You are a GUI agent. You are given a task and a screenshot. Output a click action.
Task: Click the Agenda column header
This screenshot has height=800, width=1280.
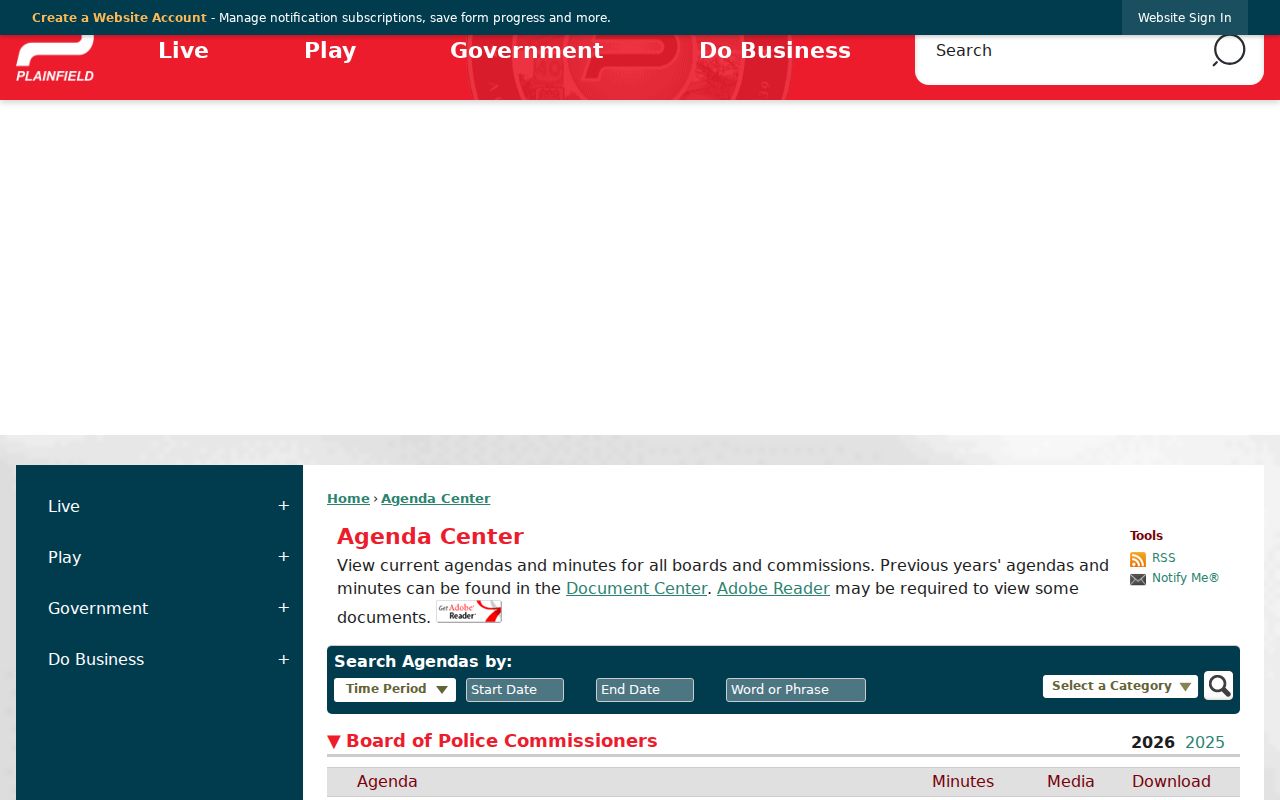[x=387, y=782]
